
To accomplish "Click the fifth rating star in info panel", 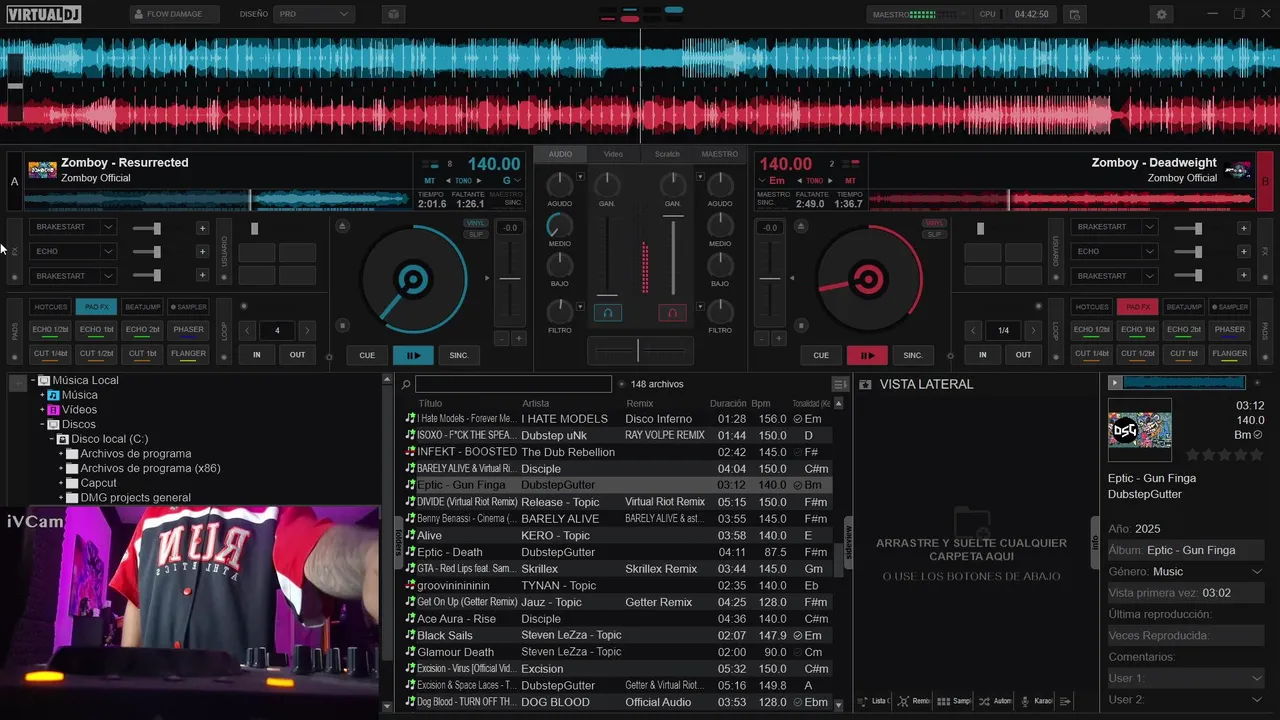I will pos(1256,455).
